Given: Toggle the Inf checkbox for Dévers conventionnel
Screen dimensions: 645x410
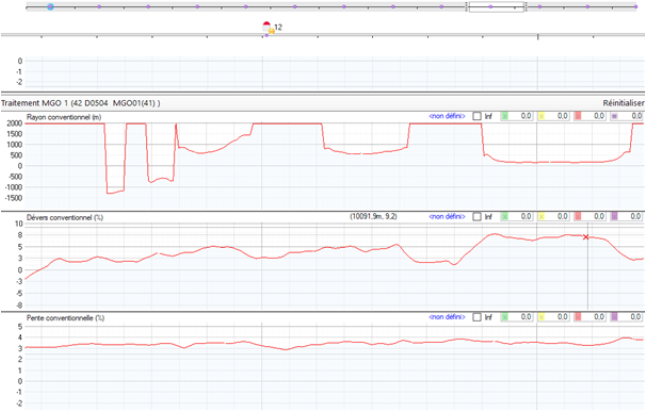Looking at the screenshot, I should tap(477, 216).
